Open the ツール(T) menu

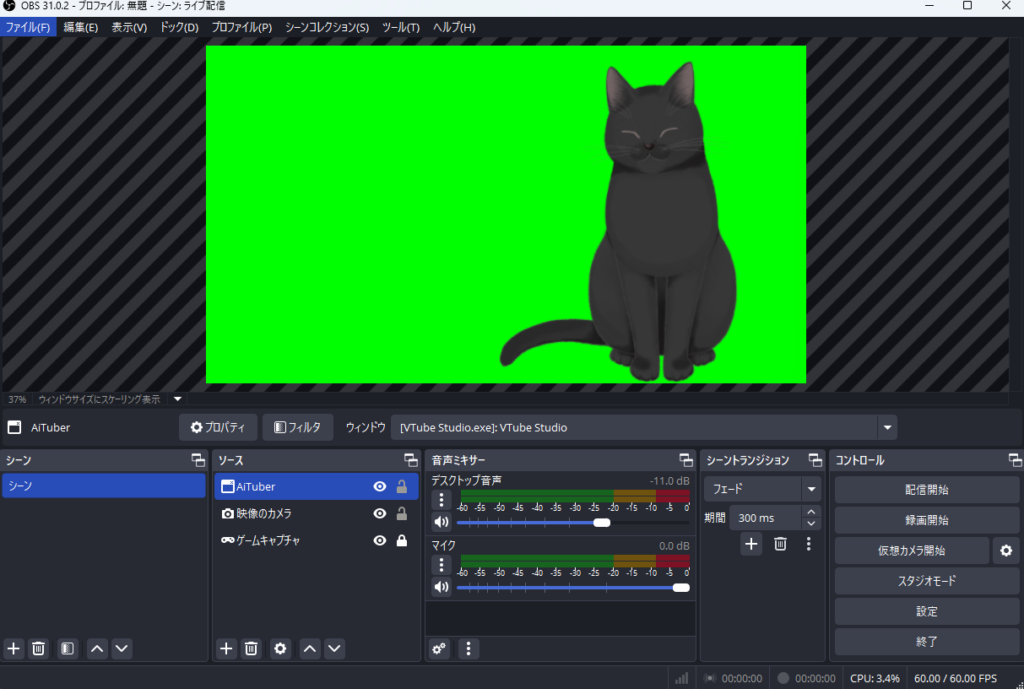(400, 27)
